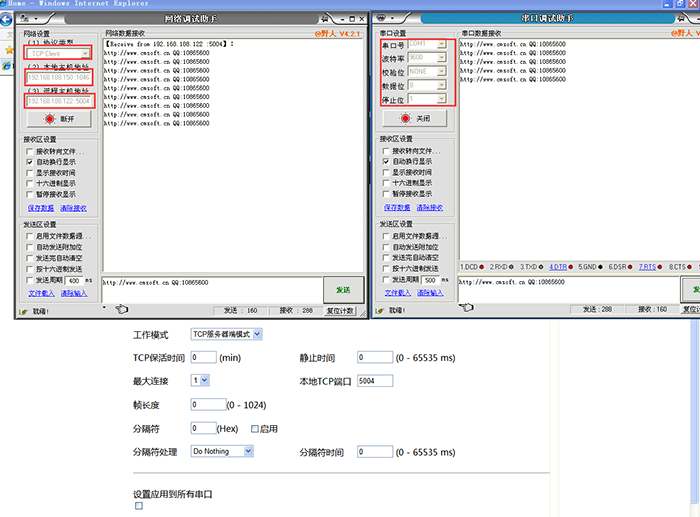The width and height of the screenshot is (700, 517).
Task: Check the 启用 delimiter checkbox
Action: [x=255, y=428]
